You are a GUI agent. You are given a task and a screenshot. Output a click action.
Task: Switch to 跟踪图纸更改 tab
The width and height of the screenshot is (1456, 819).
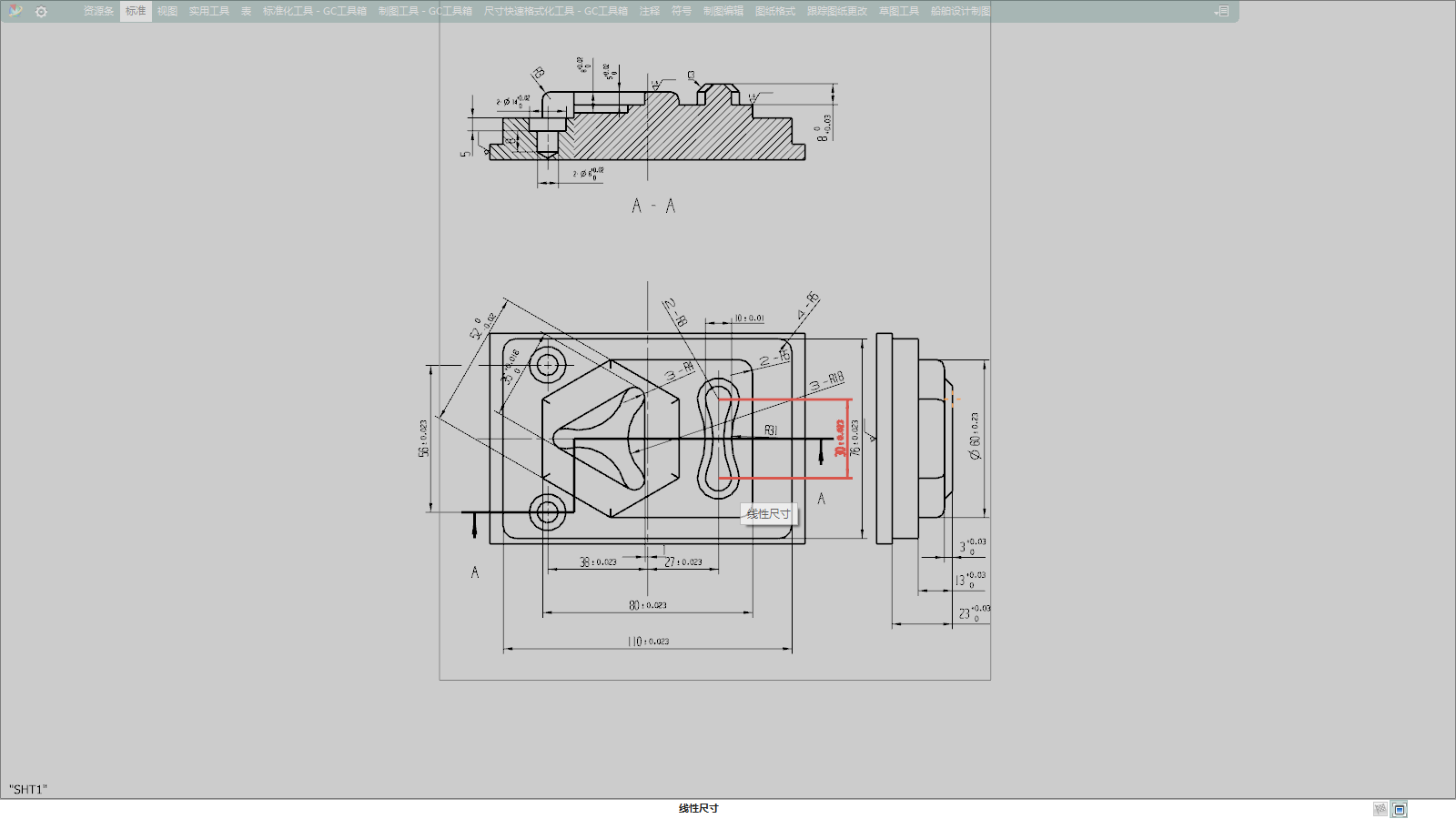point(837,11)
